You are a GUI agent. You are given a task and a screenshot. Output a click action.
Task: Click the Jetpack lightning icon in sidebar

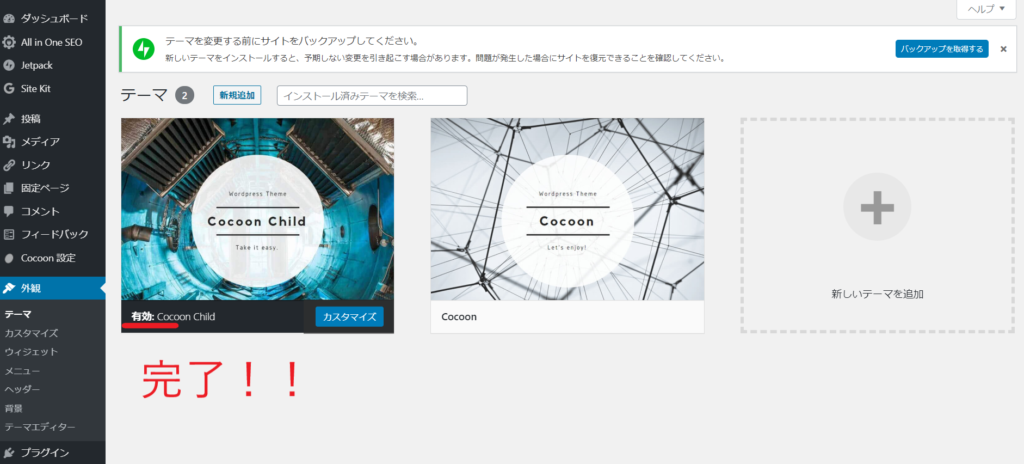9,65
